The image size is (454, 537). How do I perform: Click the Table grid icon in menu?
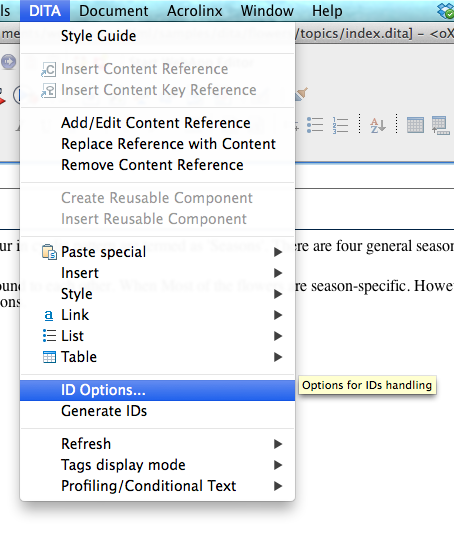49,357
